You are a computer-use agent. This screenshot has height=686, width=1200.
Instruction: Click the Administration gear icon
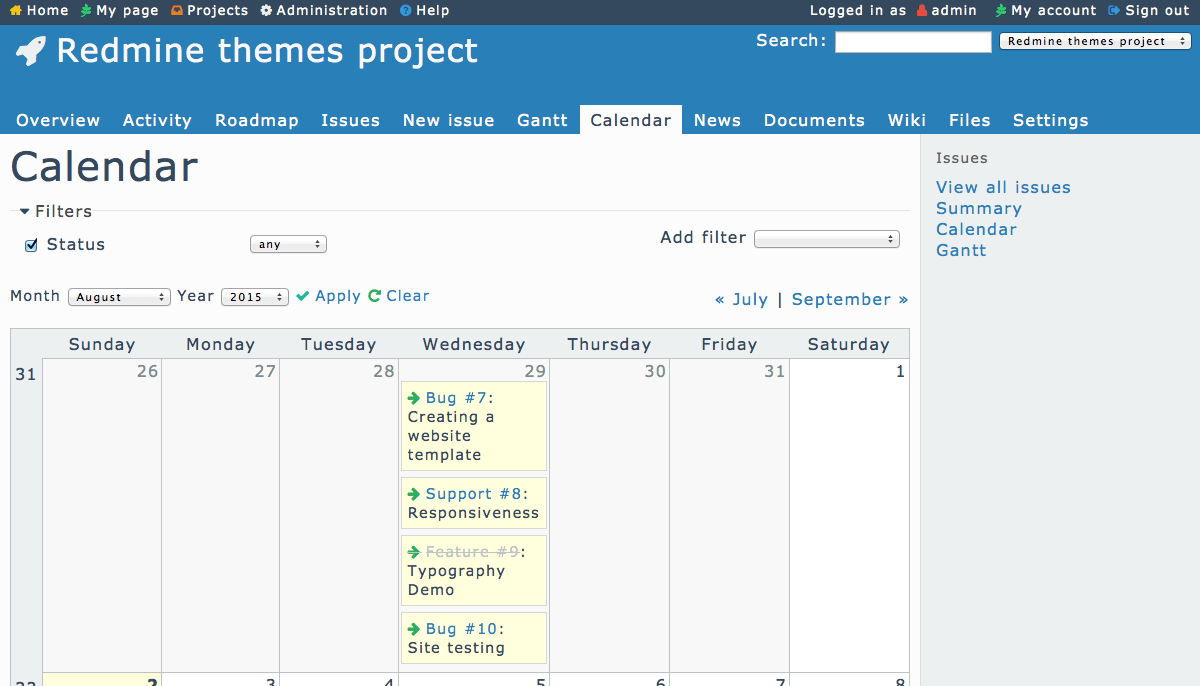266,11
